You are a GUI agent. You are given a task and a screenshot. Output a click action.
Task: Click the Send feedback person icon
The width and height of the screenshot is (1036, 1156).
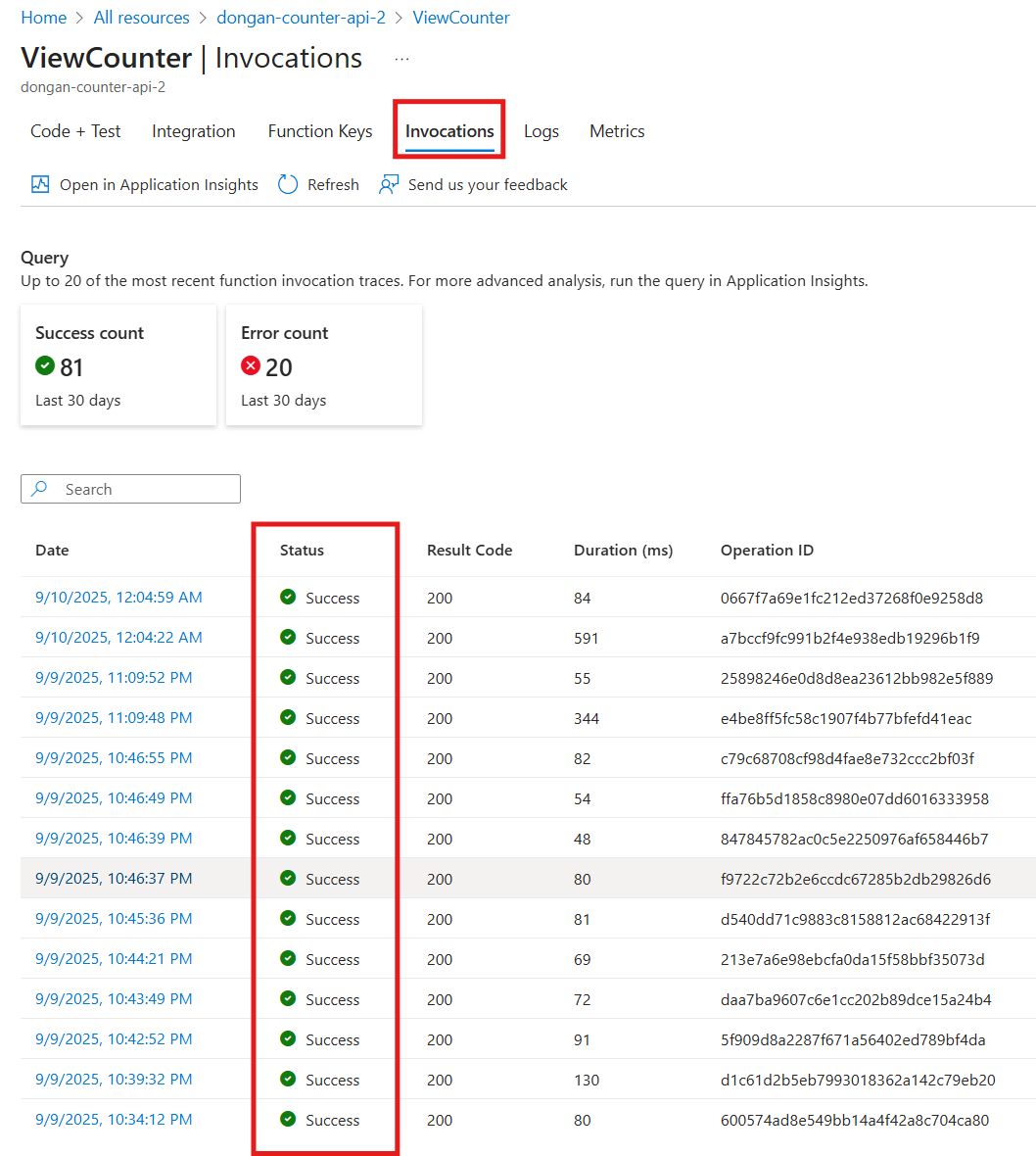pyautogui.click(x=389, y=184)
